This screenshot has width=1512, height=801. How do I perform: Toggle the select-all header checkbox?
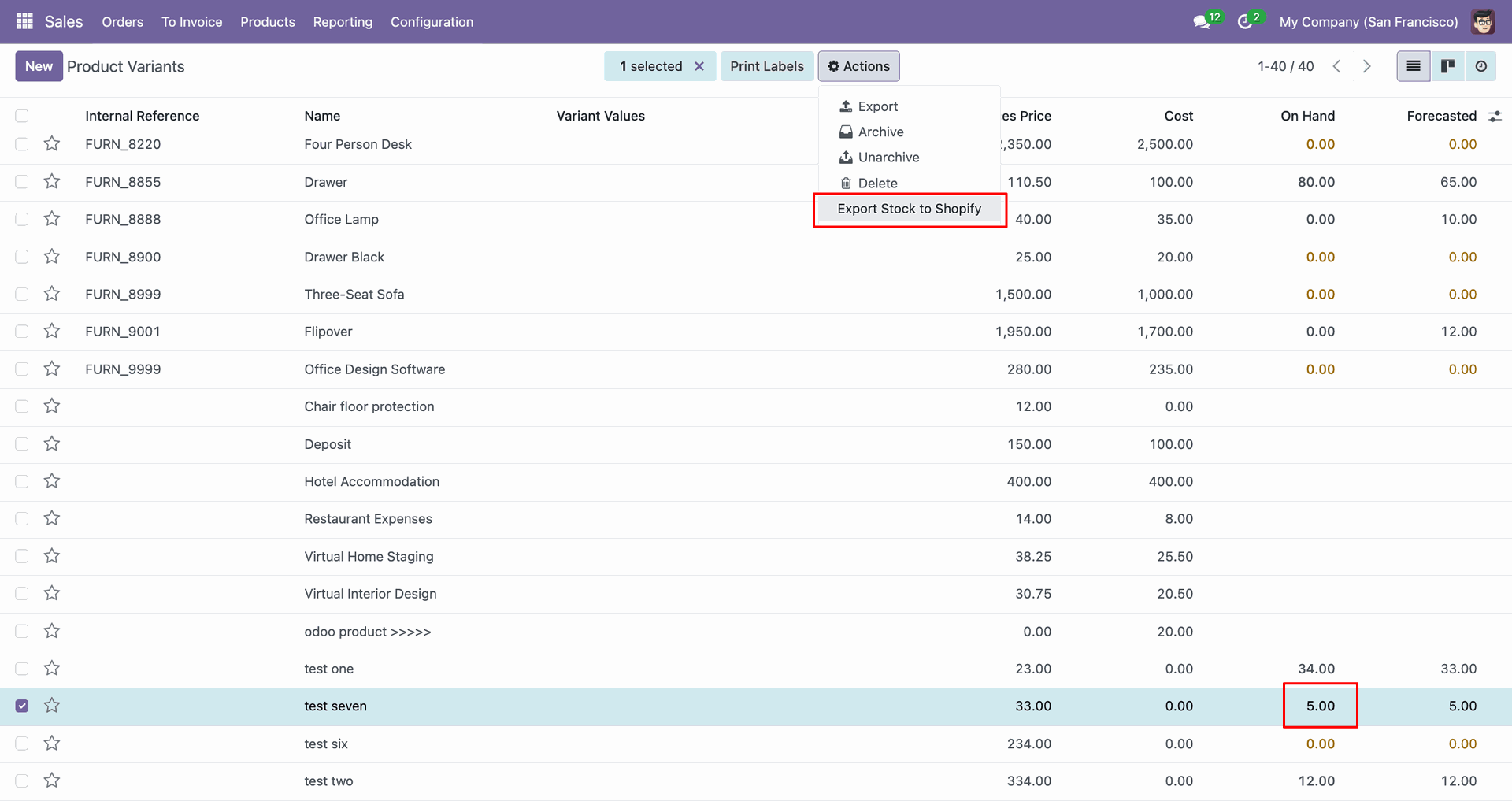pos(22,116)
